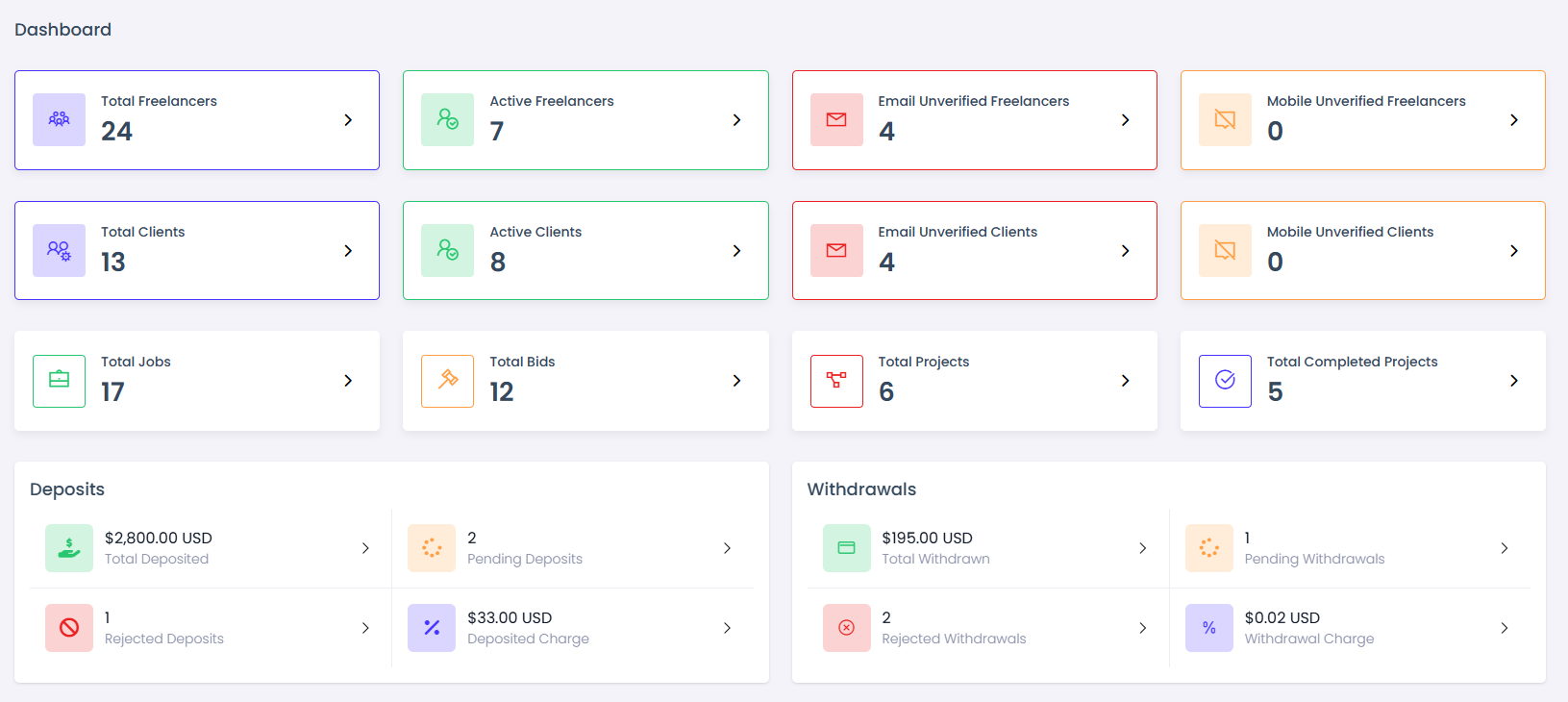The image size is (1568, 702).
Task: Click the Total Projects diagram icon
Action: 836,381
